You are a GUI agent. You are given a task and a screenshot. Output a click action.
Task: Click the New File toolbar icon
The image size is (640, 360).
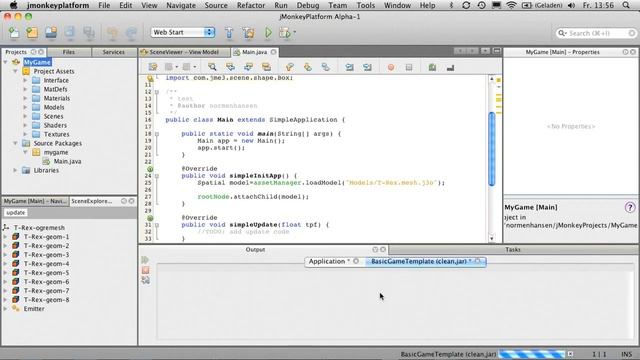pos(14,33)
